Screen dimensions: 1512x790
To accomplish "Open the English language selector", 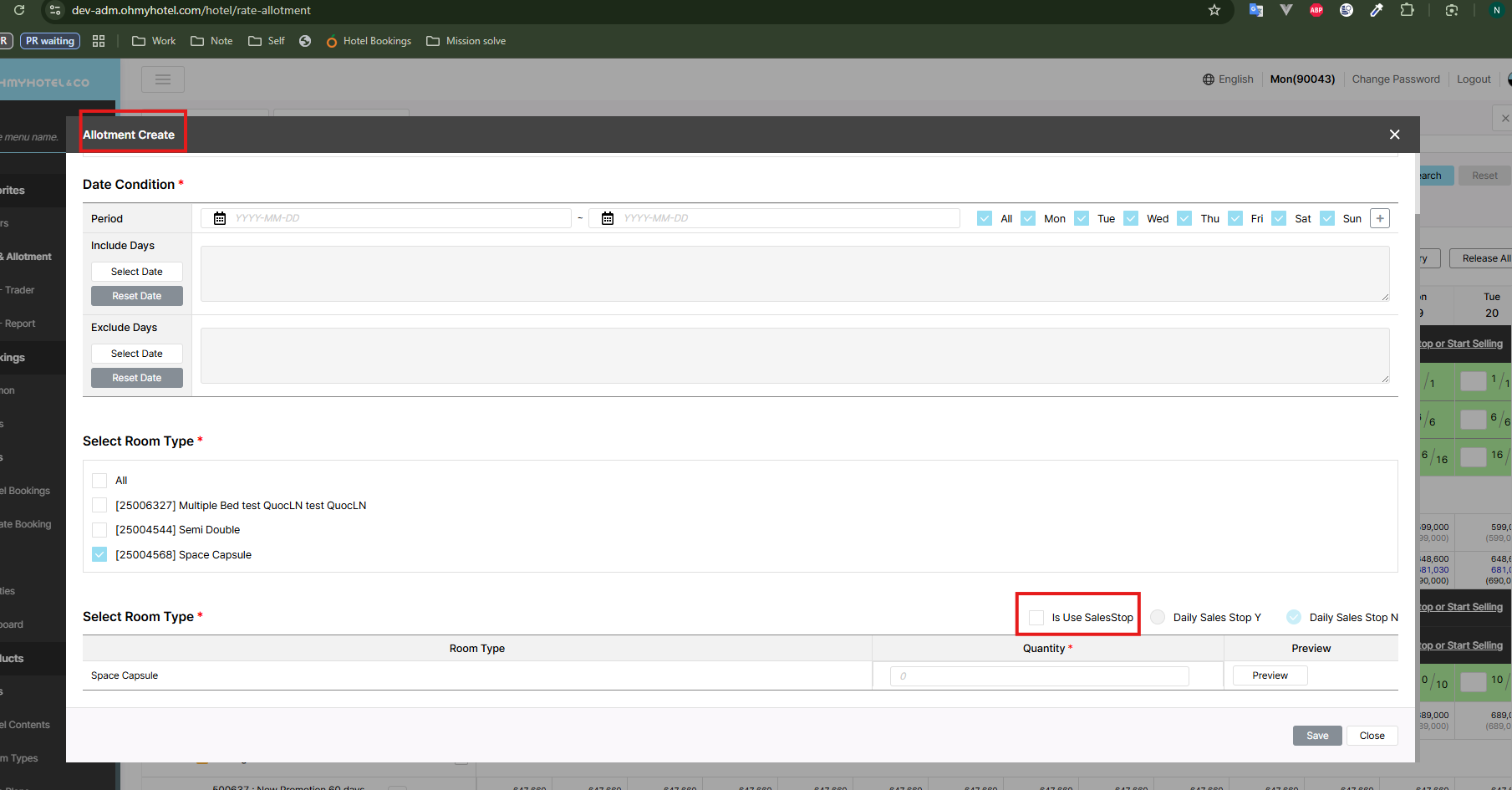I will point(1228,79).
